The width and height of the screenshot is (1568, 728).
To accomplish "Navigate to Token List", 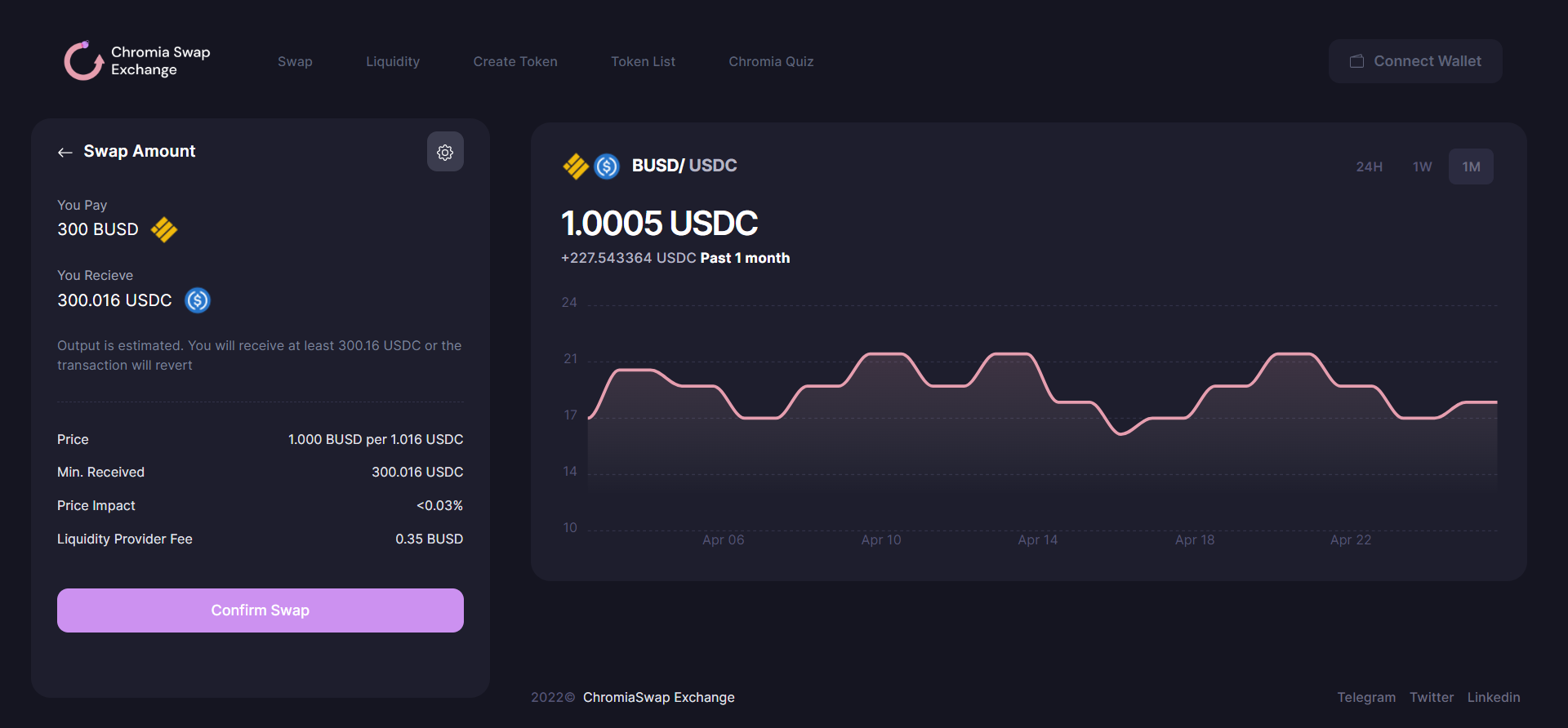I will (x=643, y=62).
